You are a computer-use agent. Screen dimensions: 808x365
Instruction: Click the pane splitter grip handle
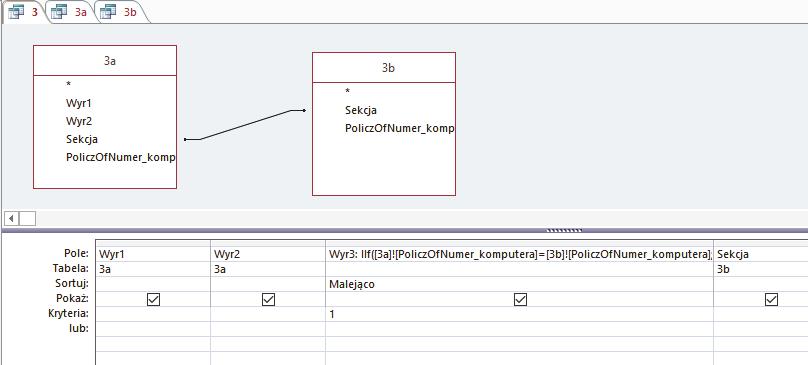pyautogui.click(x=564, y=230)
